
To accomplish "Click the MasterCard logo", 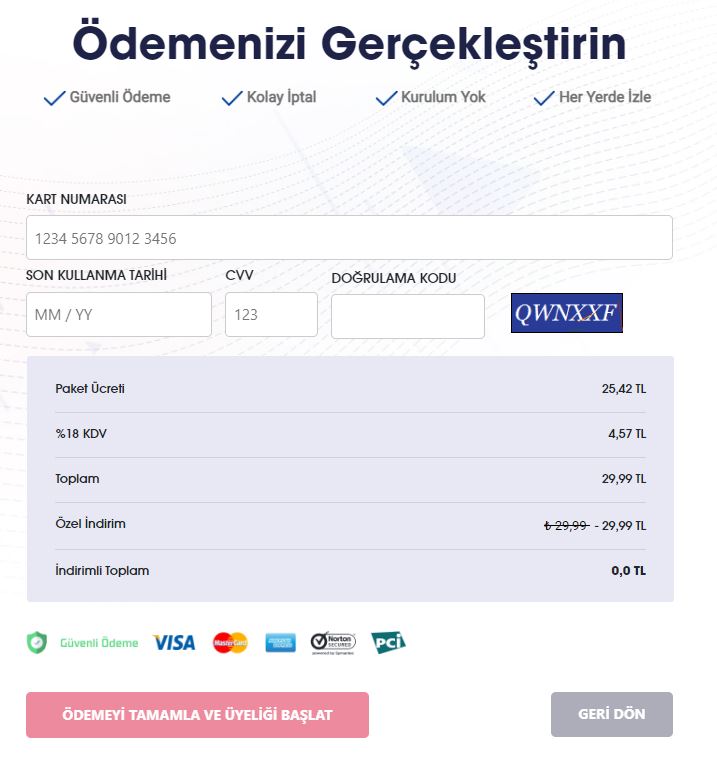I will 230,643.
